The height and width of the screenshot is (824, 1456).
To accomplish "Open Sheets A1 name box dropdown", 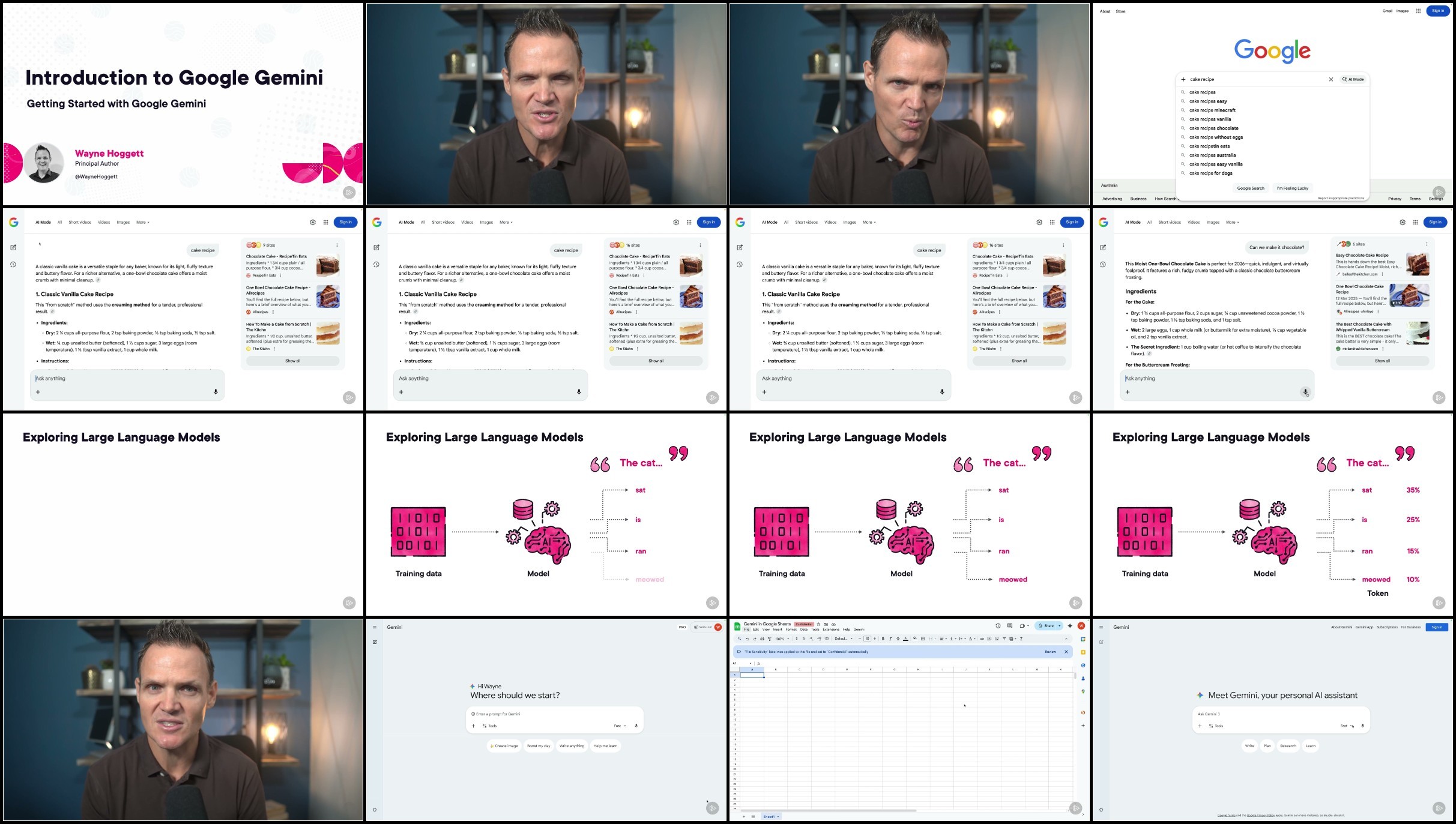I will coord(751,663).
